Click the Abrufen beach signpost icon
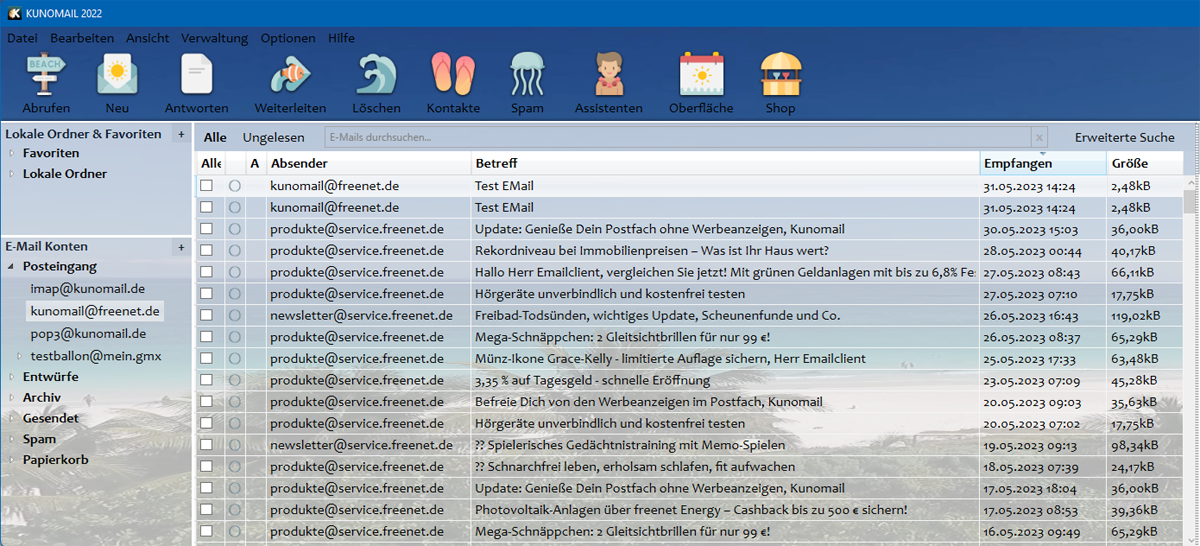This screenshot has width=1200, height=546. point(46,76)
